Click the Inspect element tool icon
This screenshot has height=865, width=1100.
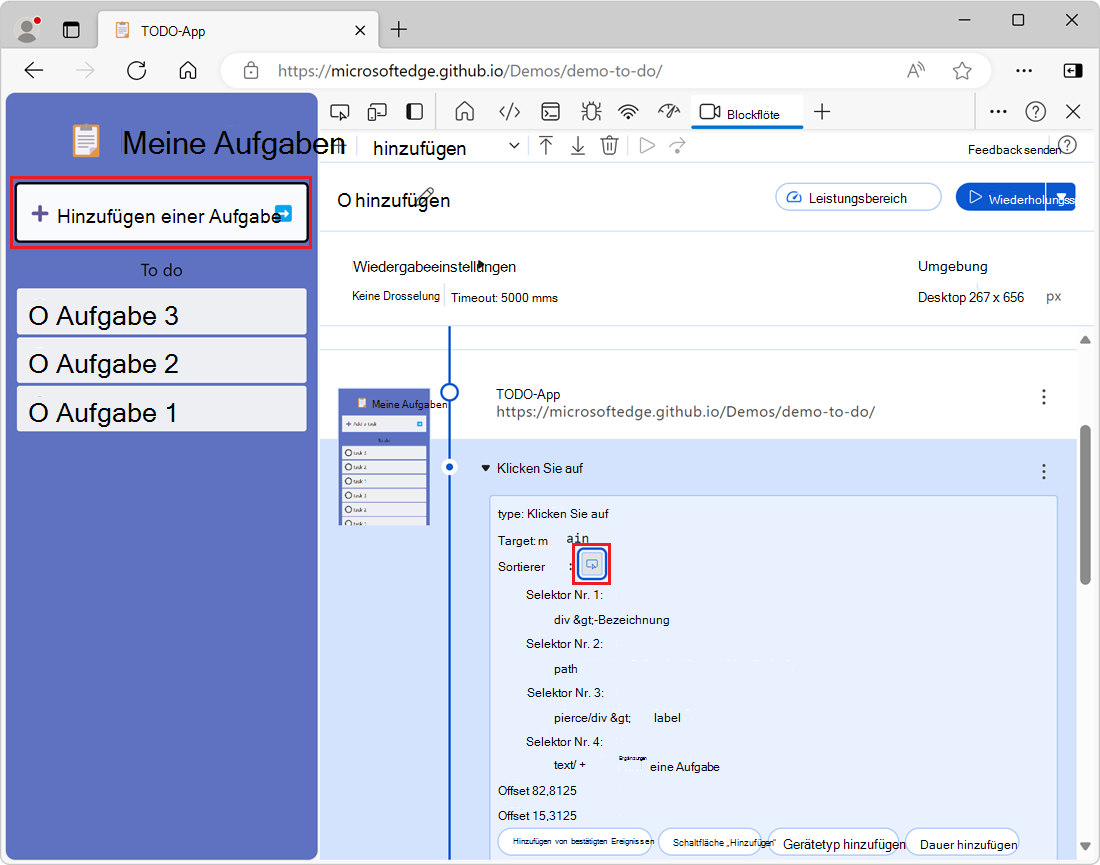(340, 111)
